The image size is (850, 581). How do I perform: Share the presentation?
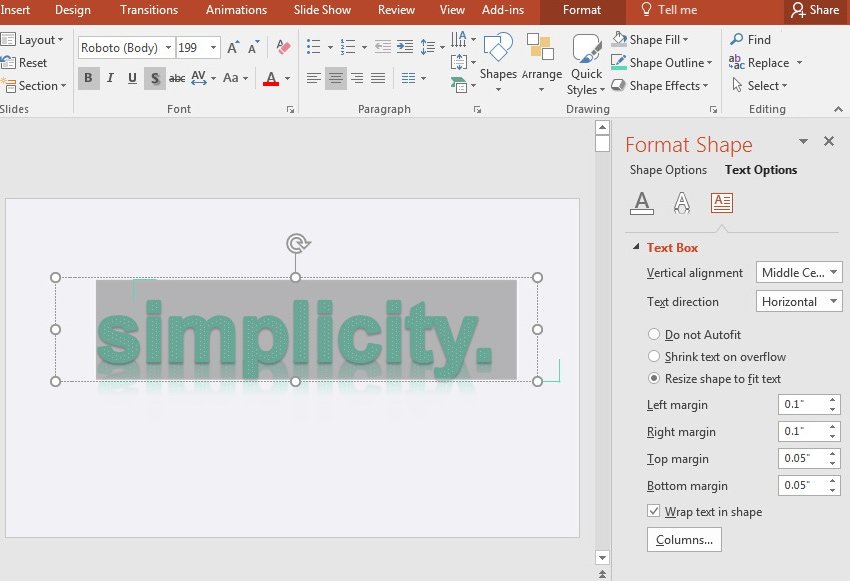[x=815, y=10]
